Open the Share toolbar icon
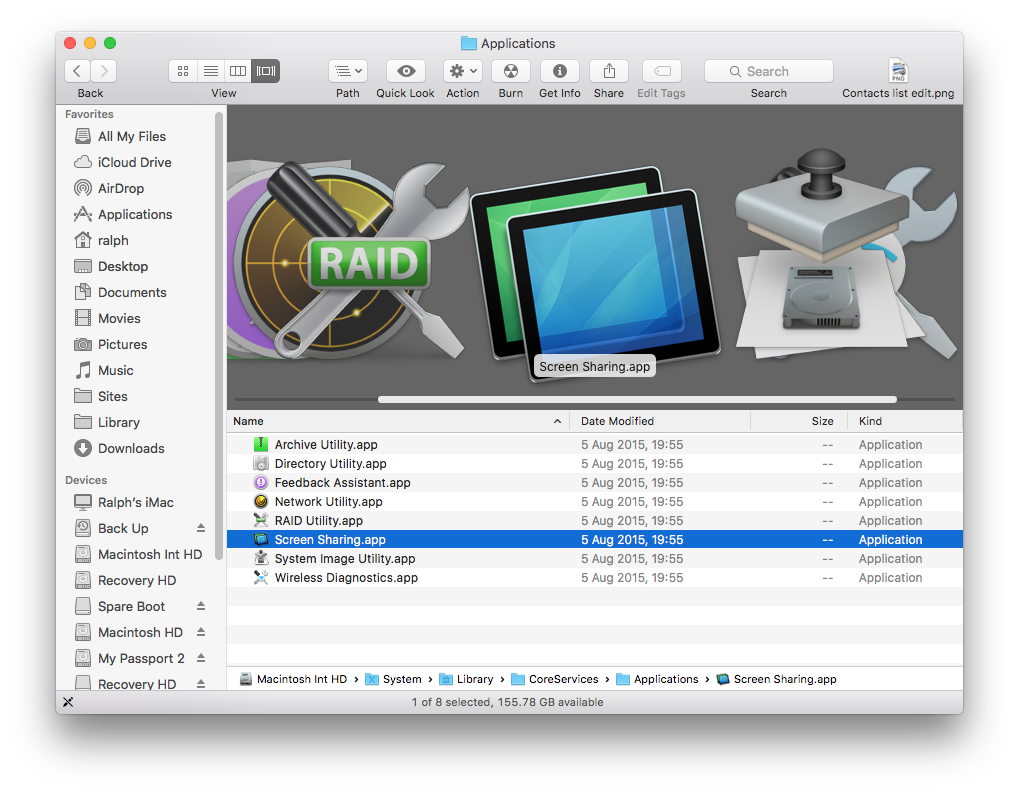Screen dimensions: 1019x794 point(608,71)
